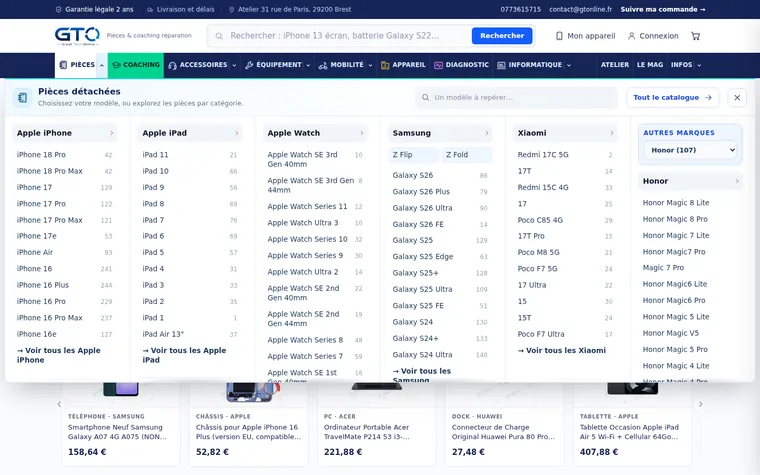The image size is (760, 475).
Task: Follow Suivre ma commande link
Action: click(x=663, y=9)
